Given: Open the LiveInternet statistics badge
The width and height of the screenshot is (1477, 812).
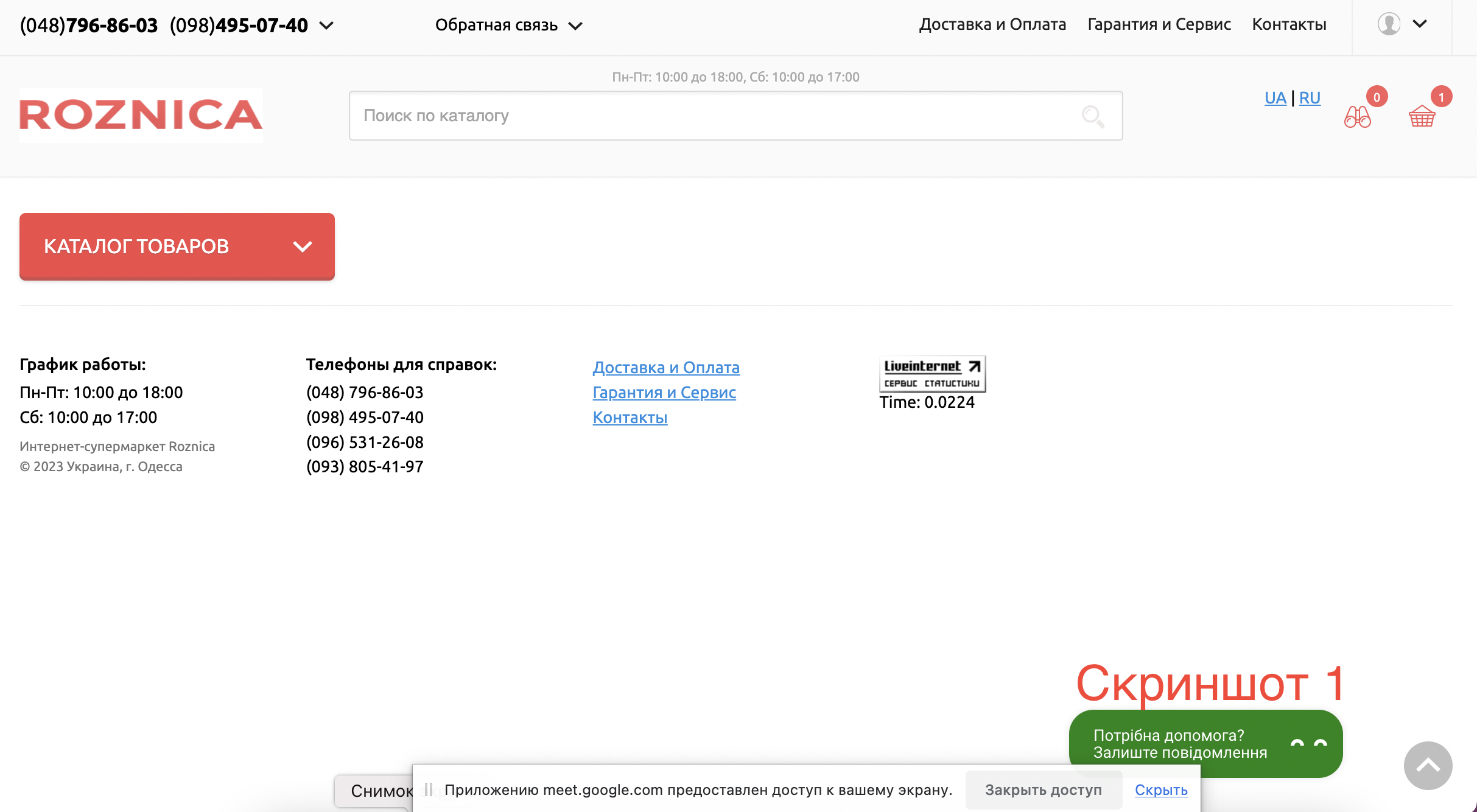Looking at the screenshot, I should [932, 374].
